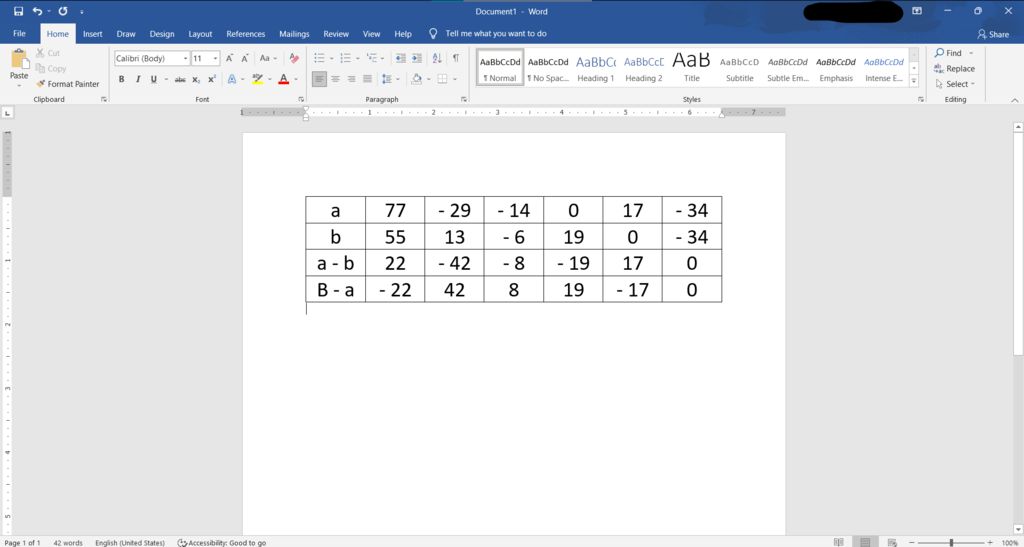The height and width of the screenshot is (547, 1024).
Task: Open the Change Case Aa dropdown
Action: pyautogui.click(x=268, y=58)
